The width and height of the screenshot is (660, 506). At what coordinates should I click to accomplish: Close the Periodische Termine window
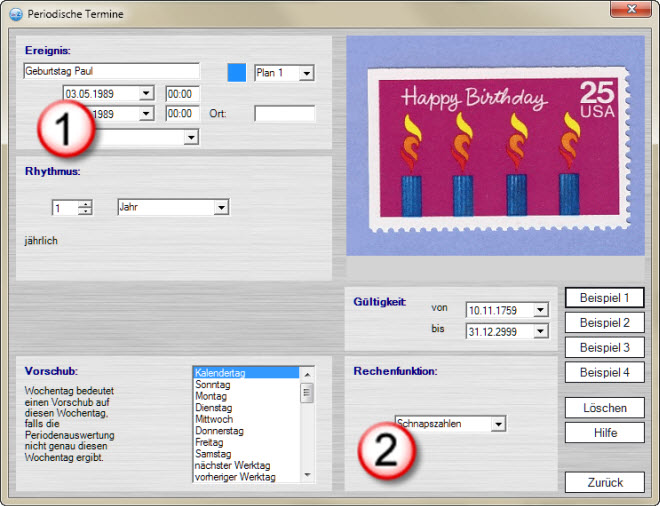[x=630, y=9]
